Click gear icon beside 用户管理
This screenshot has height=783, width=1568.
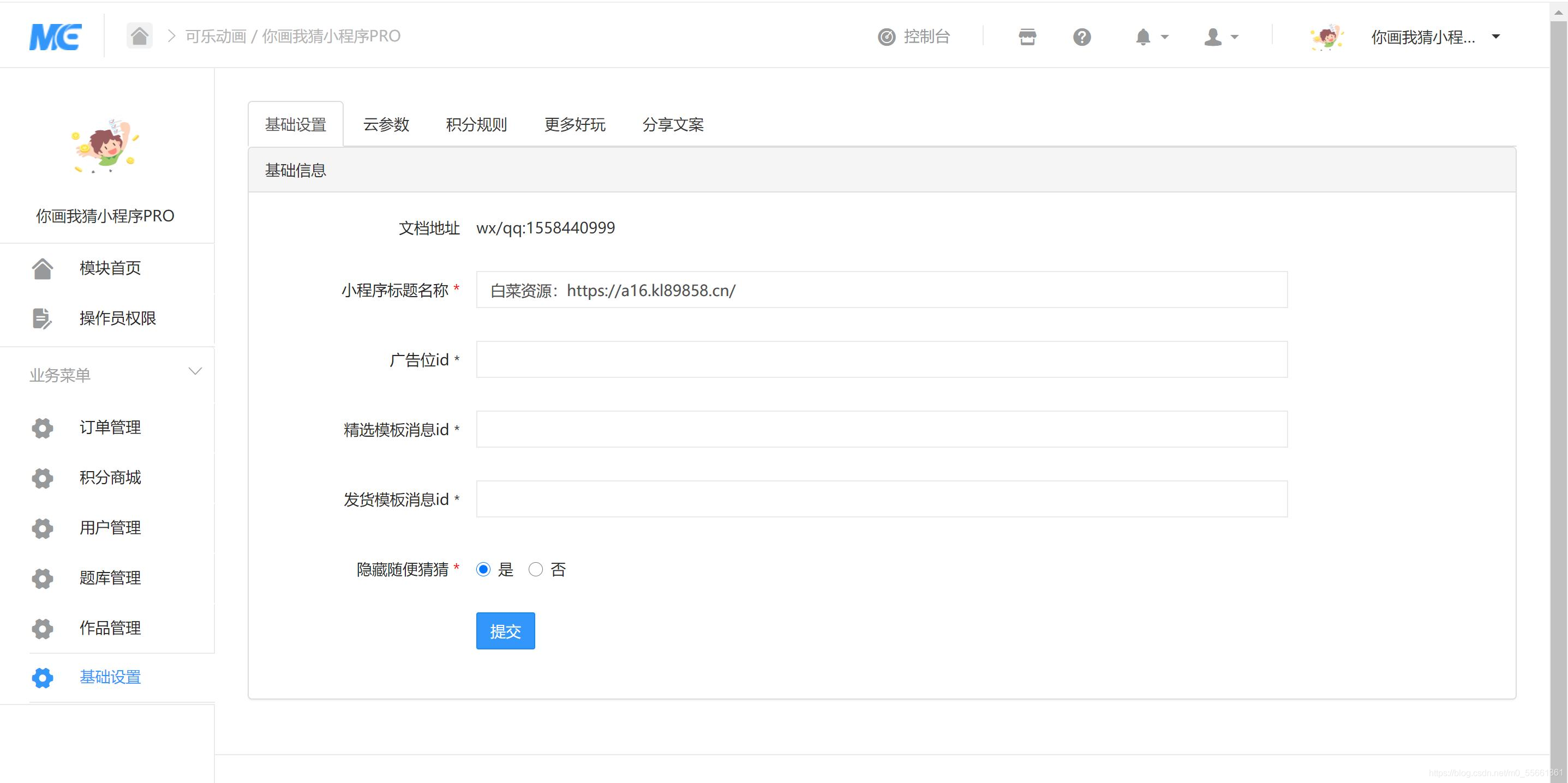pos(42,528)
